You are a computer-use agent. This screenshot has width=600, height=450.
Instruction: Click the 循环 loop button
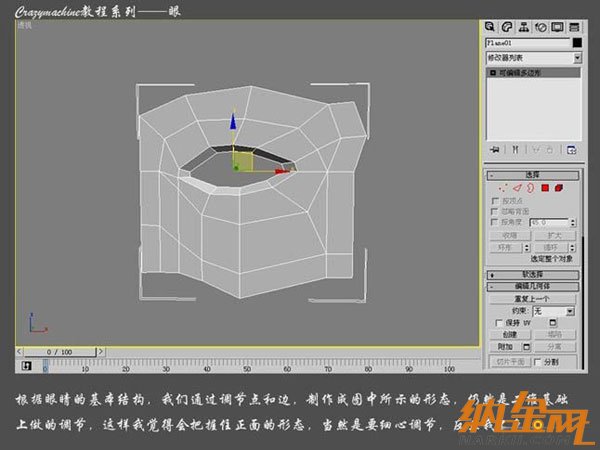tap(551, 248)
